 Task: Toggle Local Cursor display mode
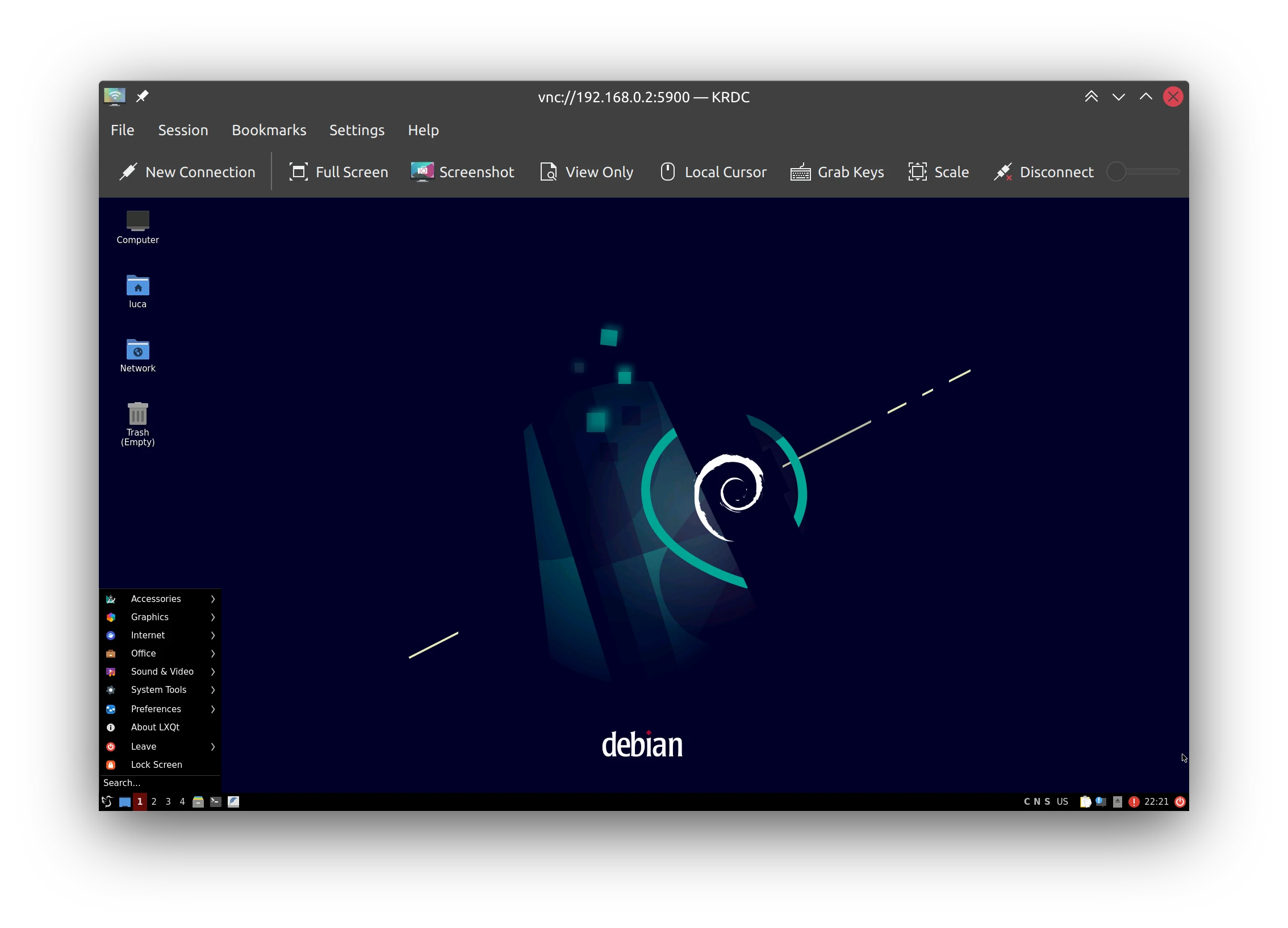click(713, 172)
